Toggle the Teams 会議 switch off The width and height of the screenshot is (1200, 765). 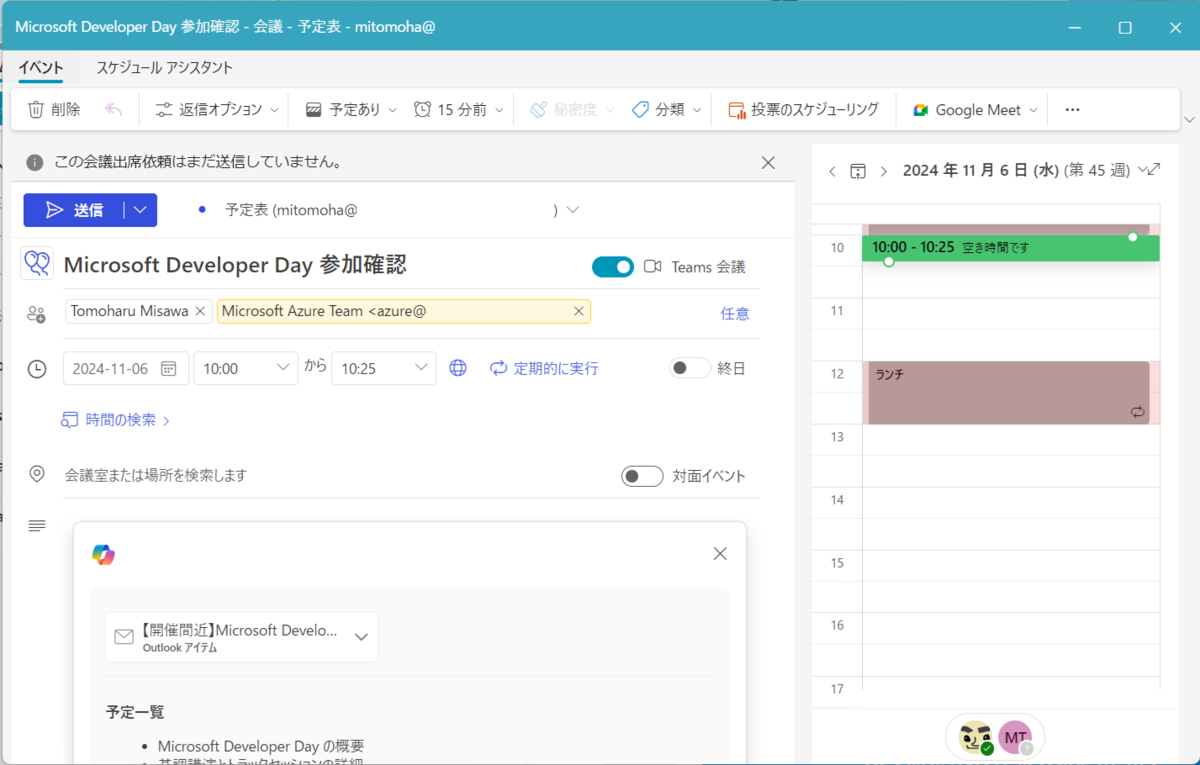(613, 266)
